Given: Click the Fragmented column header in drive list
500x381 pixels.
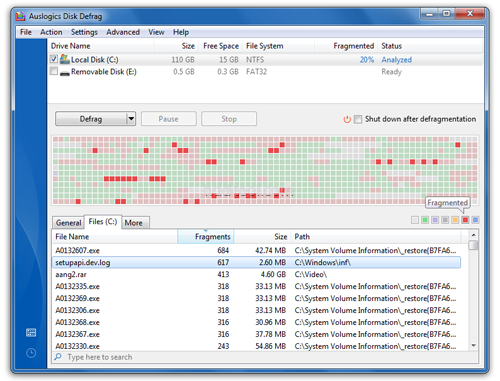Looking at the screenshot, I should 347,46.
